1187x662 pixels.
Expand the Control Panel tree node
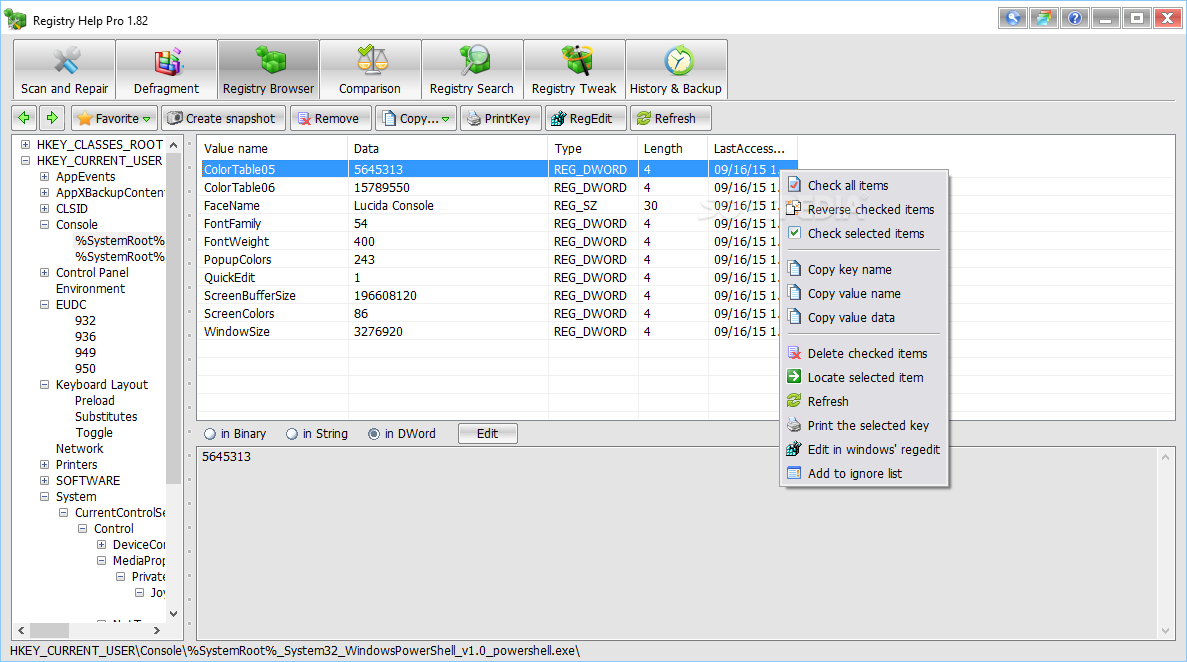tap(44, 273)
